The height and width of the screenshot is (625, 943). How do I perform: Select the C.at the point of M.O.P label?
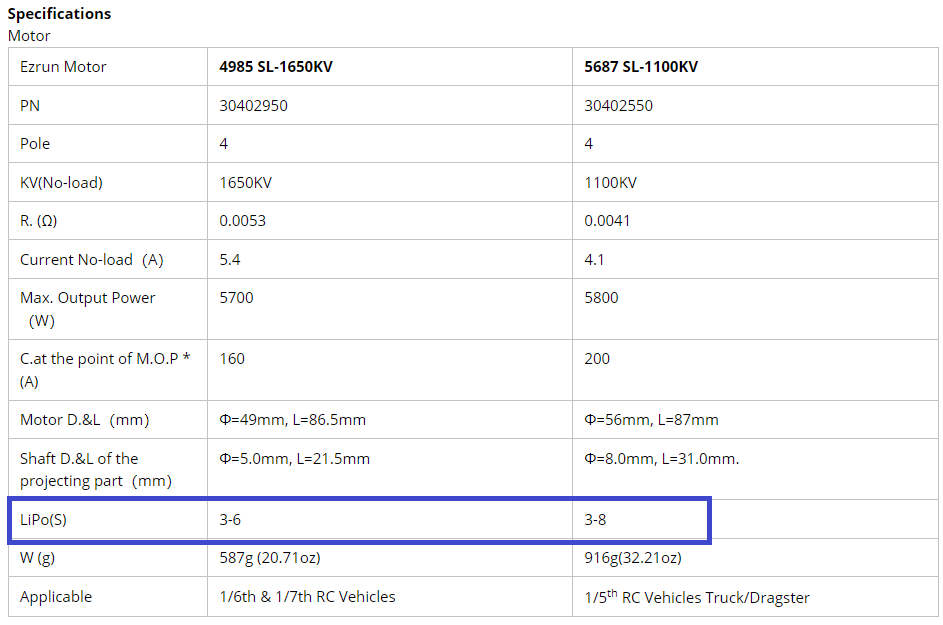(105, 370)
